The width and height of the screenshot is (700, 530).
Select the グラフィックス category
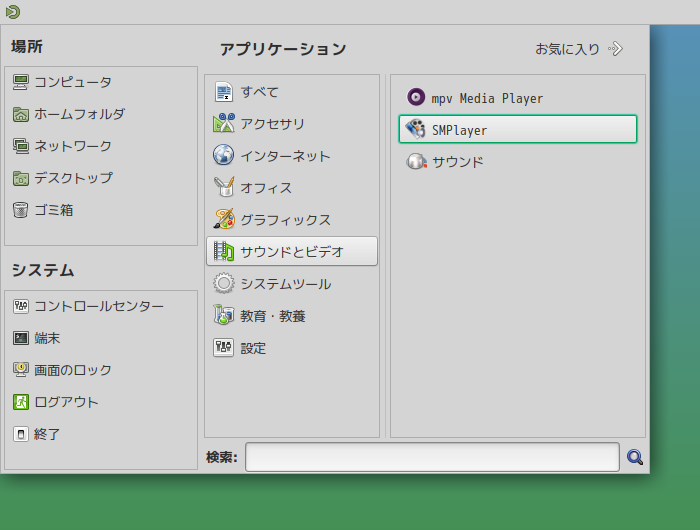click(292, 219)
